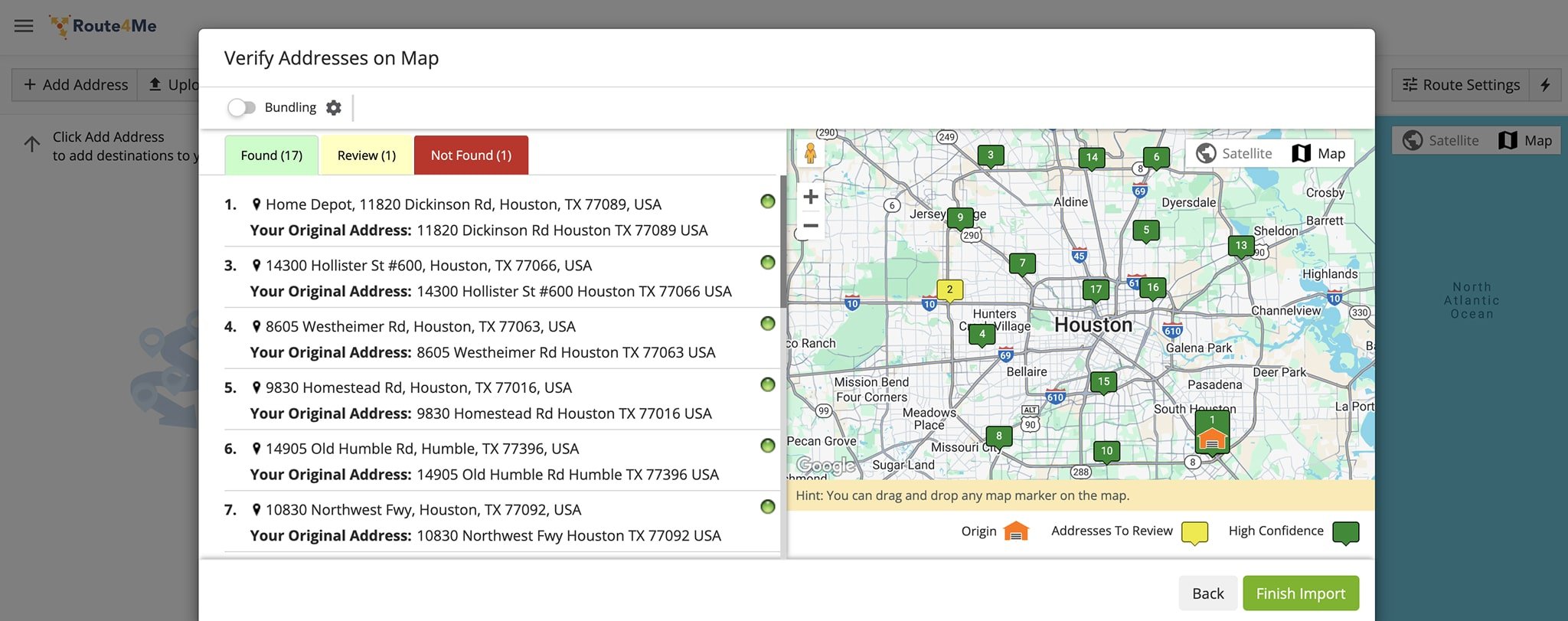Switch to Review (1) tab

point(367,155)
